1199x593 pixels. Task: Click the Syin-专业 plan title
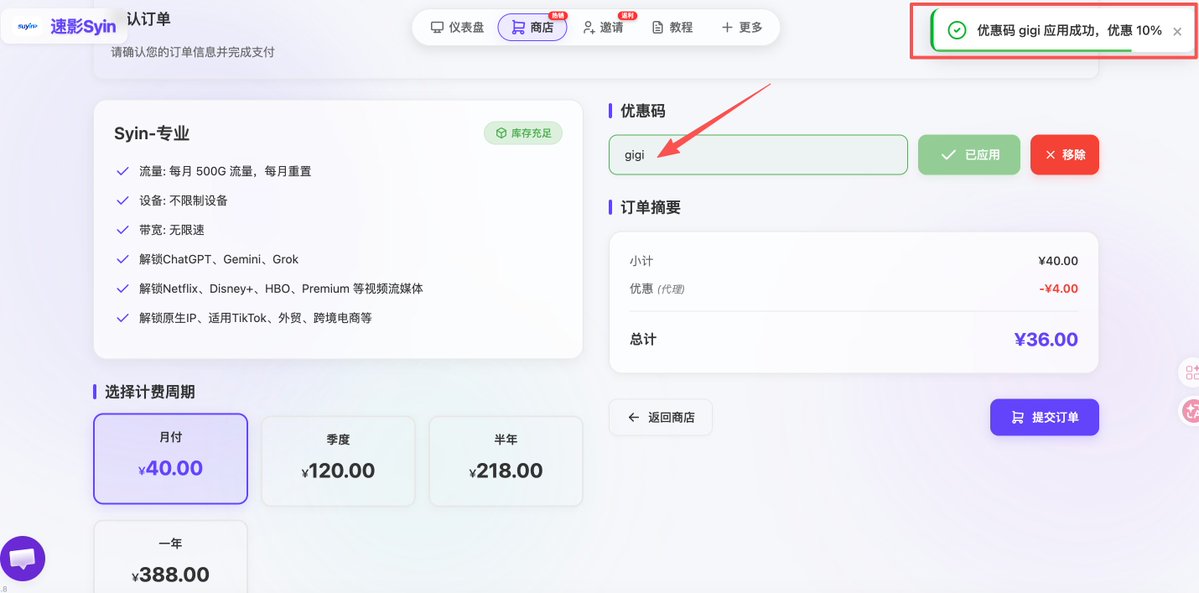coord(151,134)
